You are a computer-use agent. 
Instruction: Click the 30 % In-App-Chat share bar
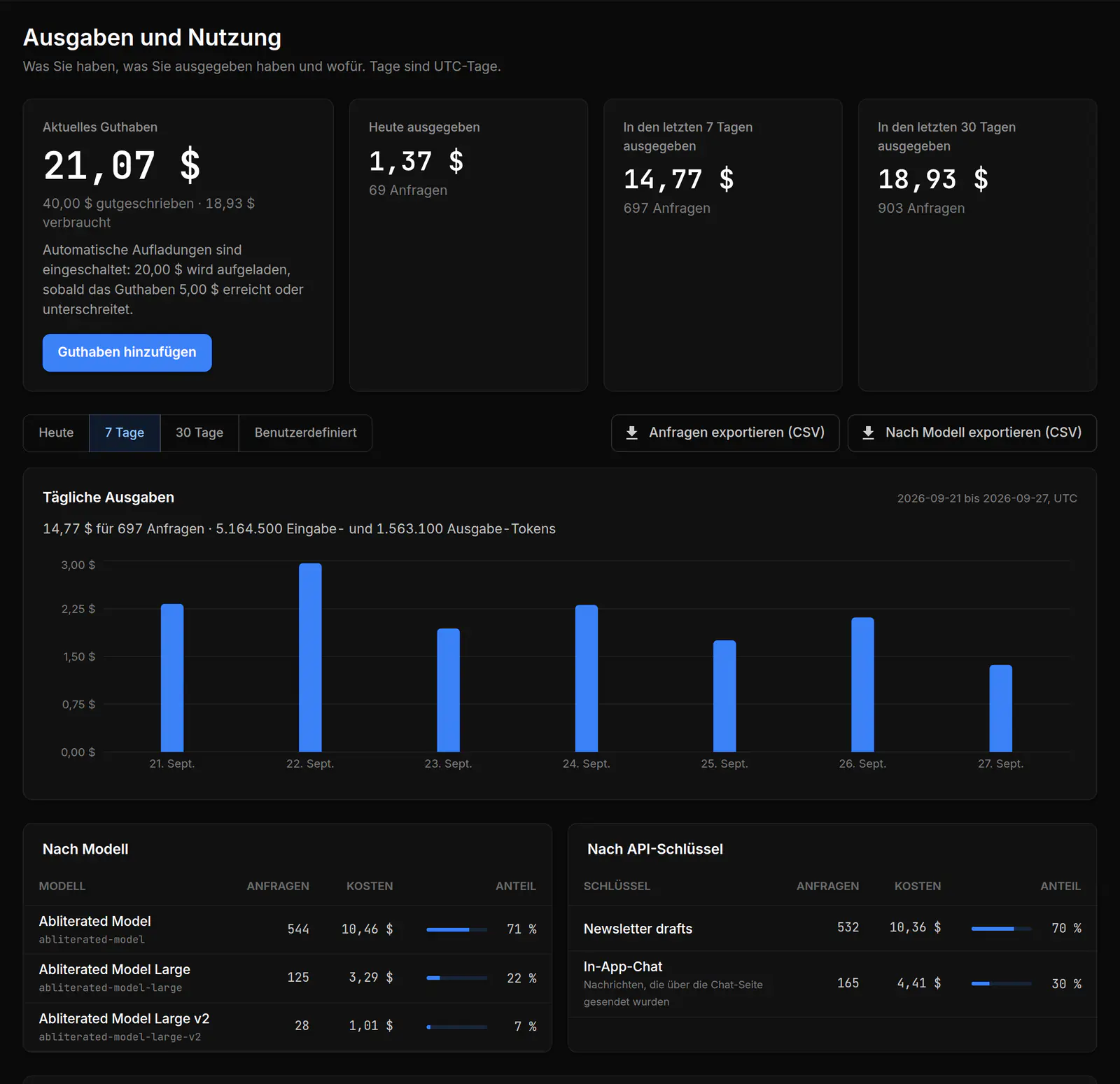tap(1002, 984)
